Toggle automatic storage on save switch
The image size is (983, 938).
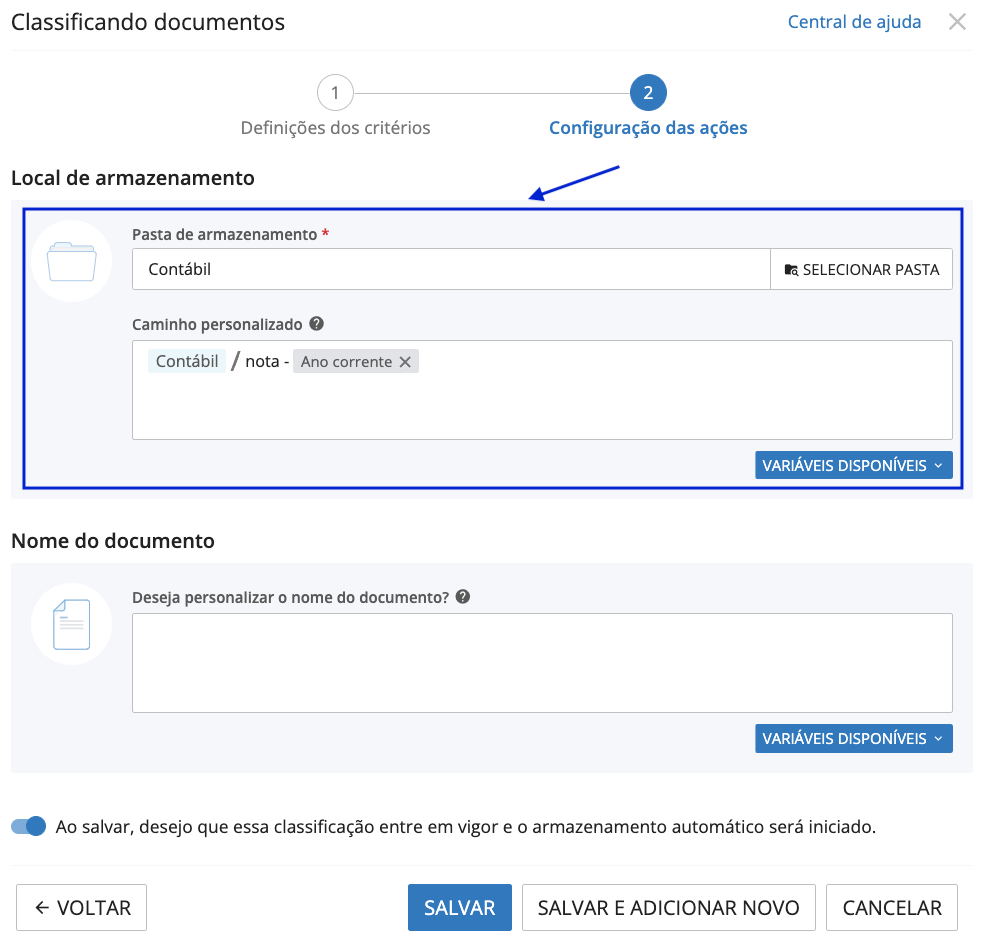pos(29,826)
